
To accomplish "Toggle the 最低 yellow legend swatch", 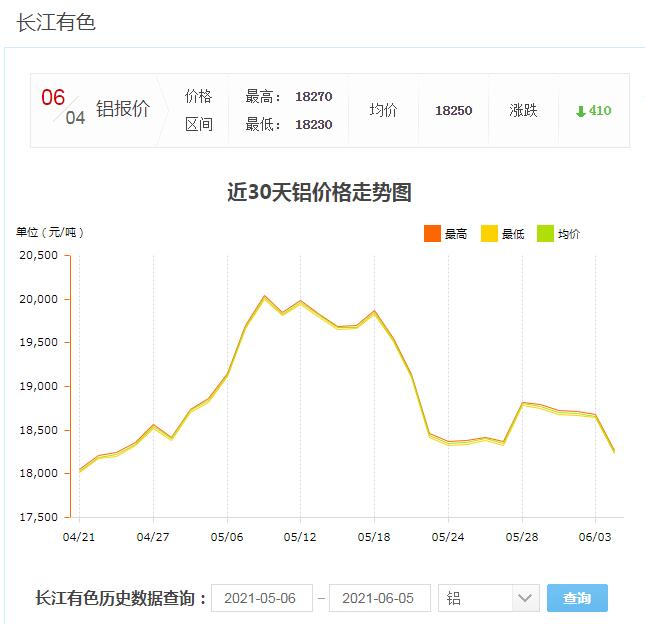I will point(489,234).
